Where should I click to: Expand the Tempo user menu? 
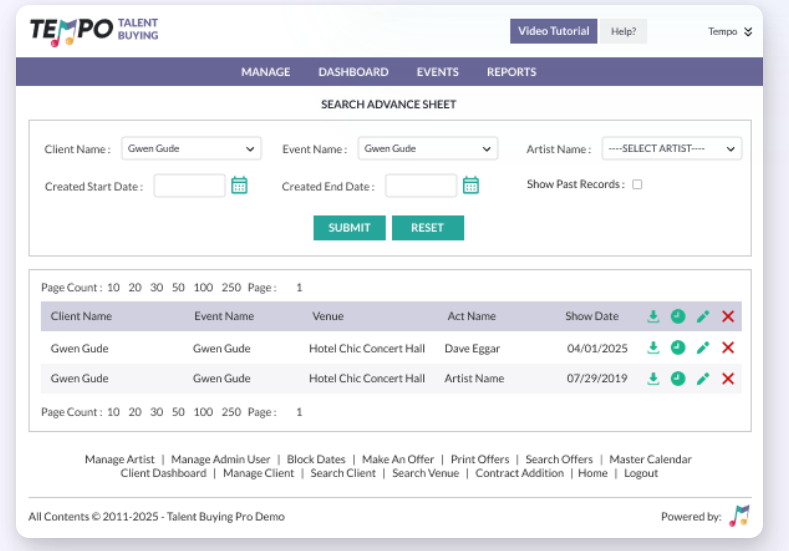(x=730, y=32)
